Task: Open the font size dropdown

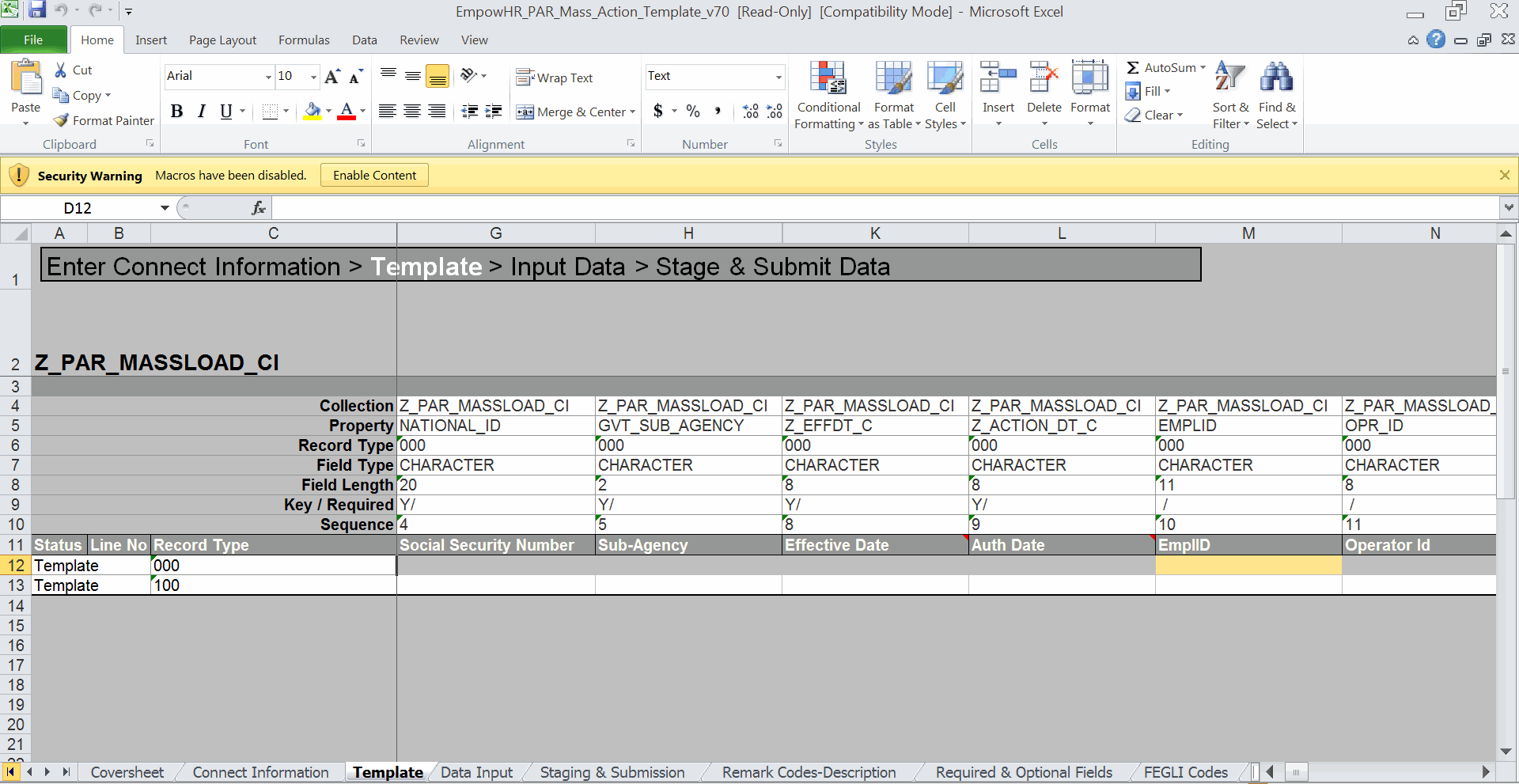Action: 313,77
